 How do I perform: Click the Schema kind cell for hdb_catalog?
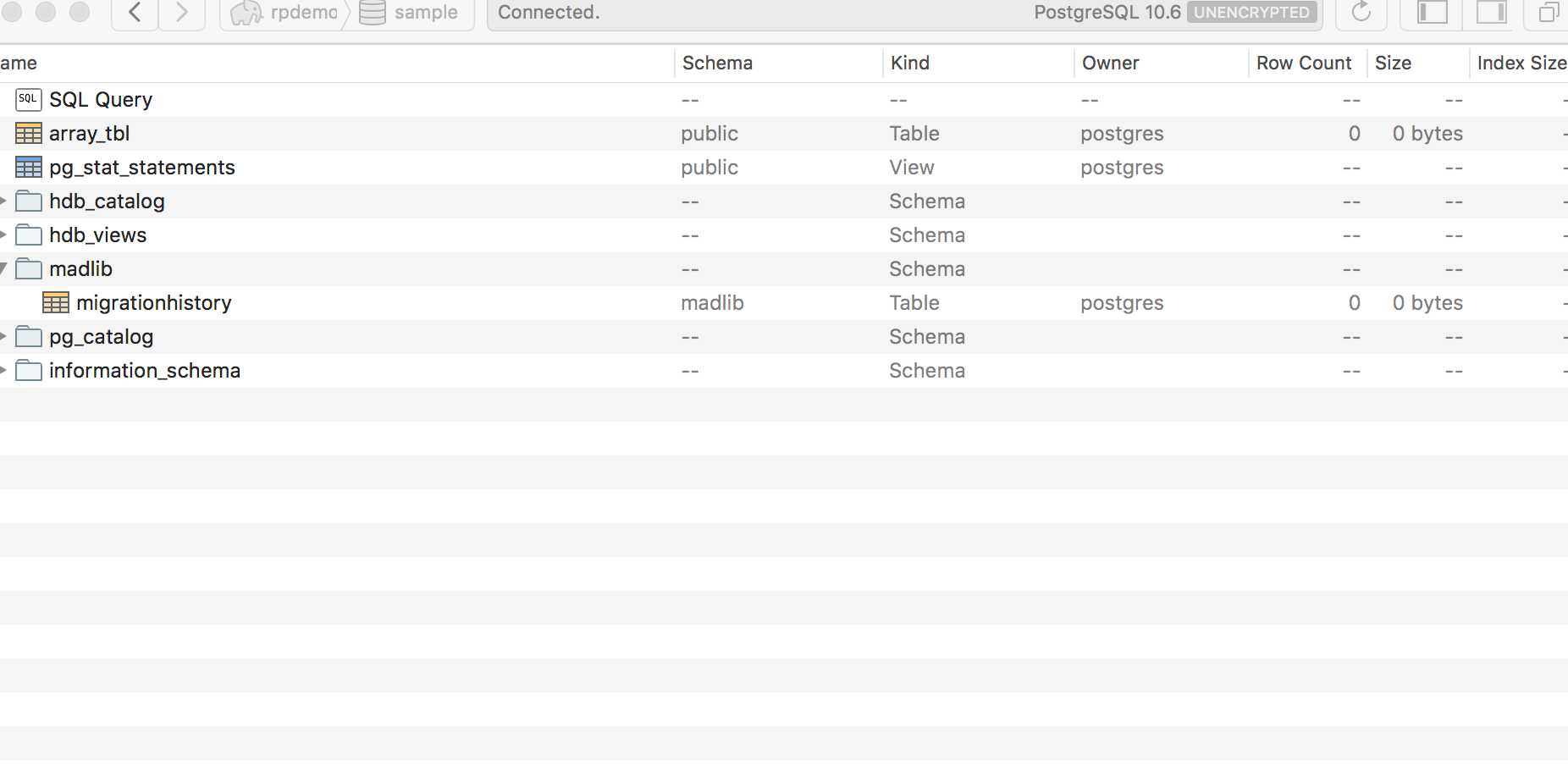(927, 202)
